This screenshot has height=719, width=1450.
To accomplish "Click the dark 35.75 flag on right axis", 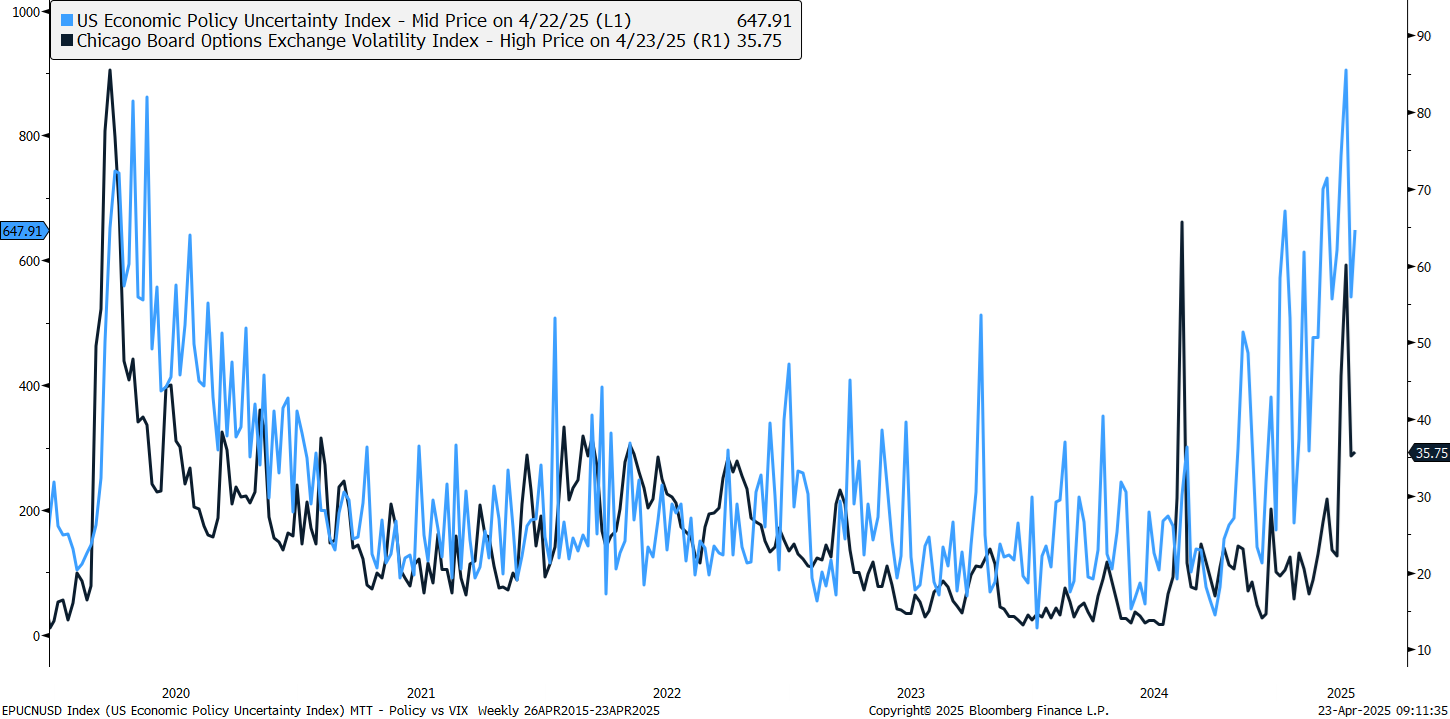I will click(1429, 453).
